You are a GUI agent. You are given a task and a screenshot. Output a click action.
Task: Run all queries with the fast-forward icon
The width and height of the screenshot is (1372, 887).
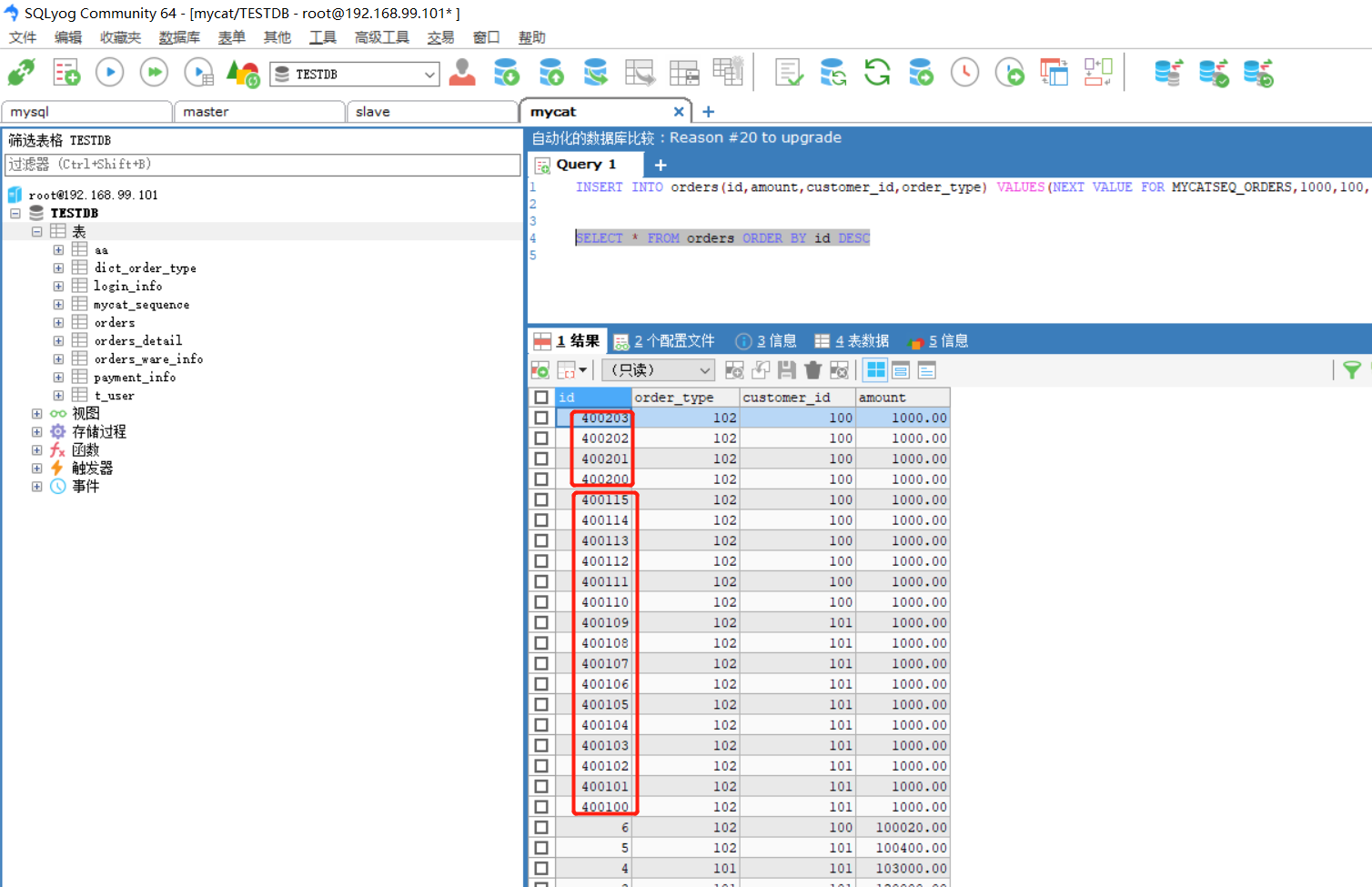click(154, 72)
